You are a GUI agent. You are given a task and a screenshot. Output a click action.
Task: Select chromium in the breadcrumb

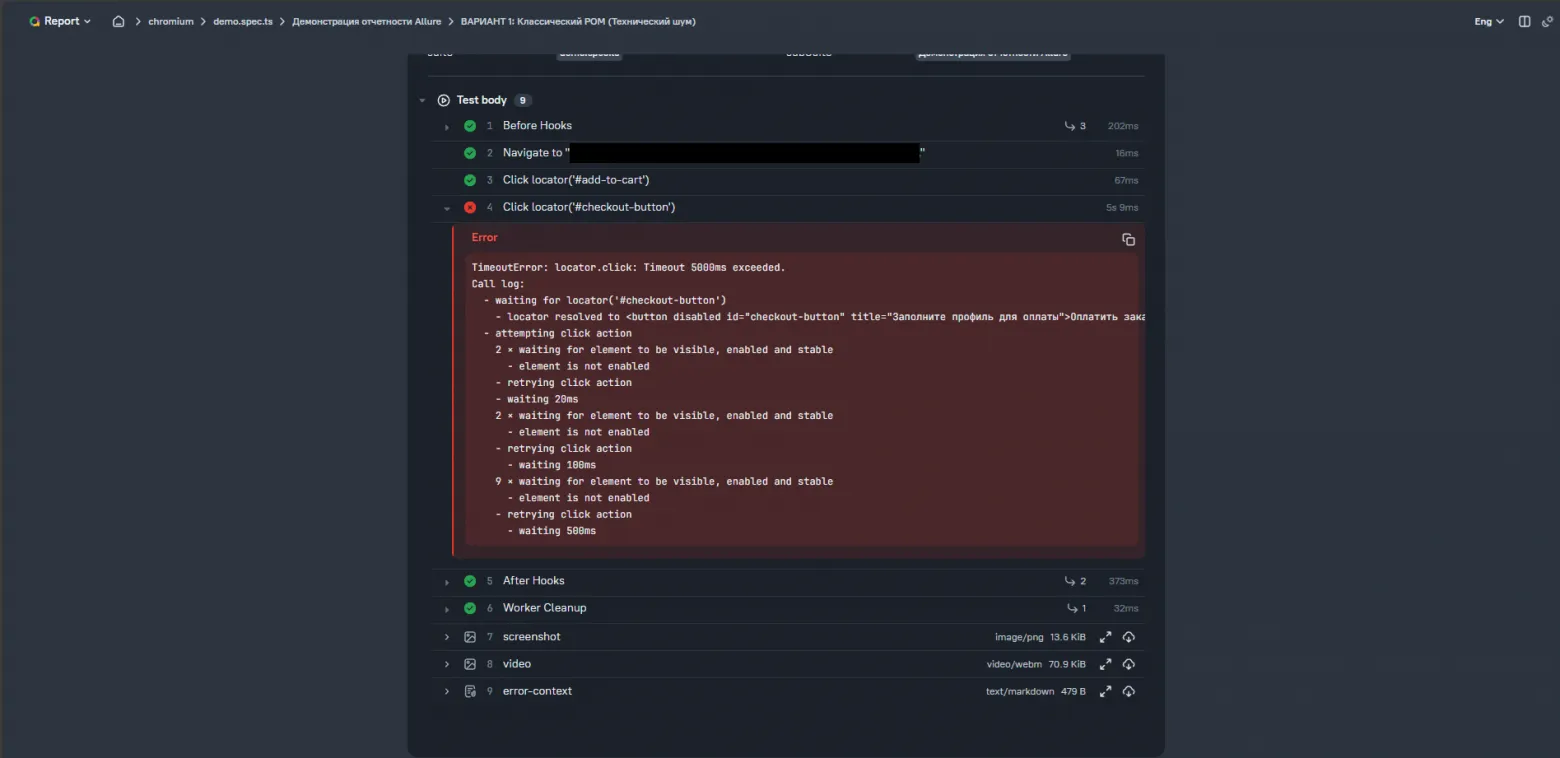click(x=170, y=20)
